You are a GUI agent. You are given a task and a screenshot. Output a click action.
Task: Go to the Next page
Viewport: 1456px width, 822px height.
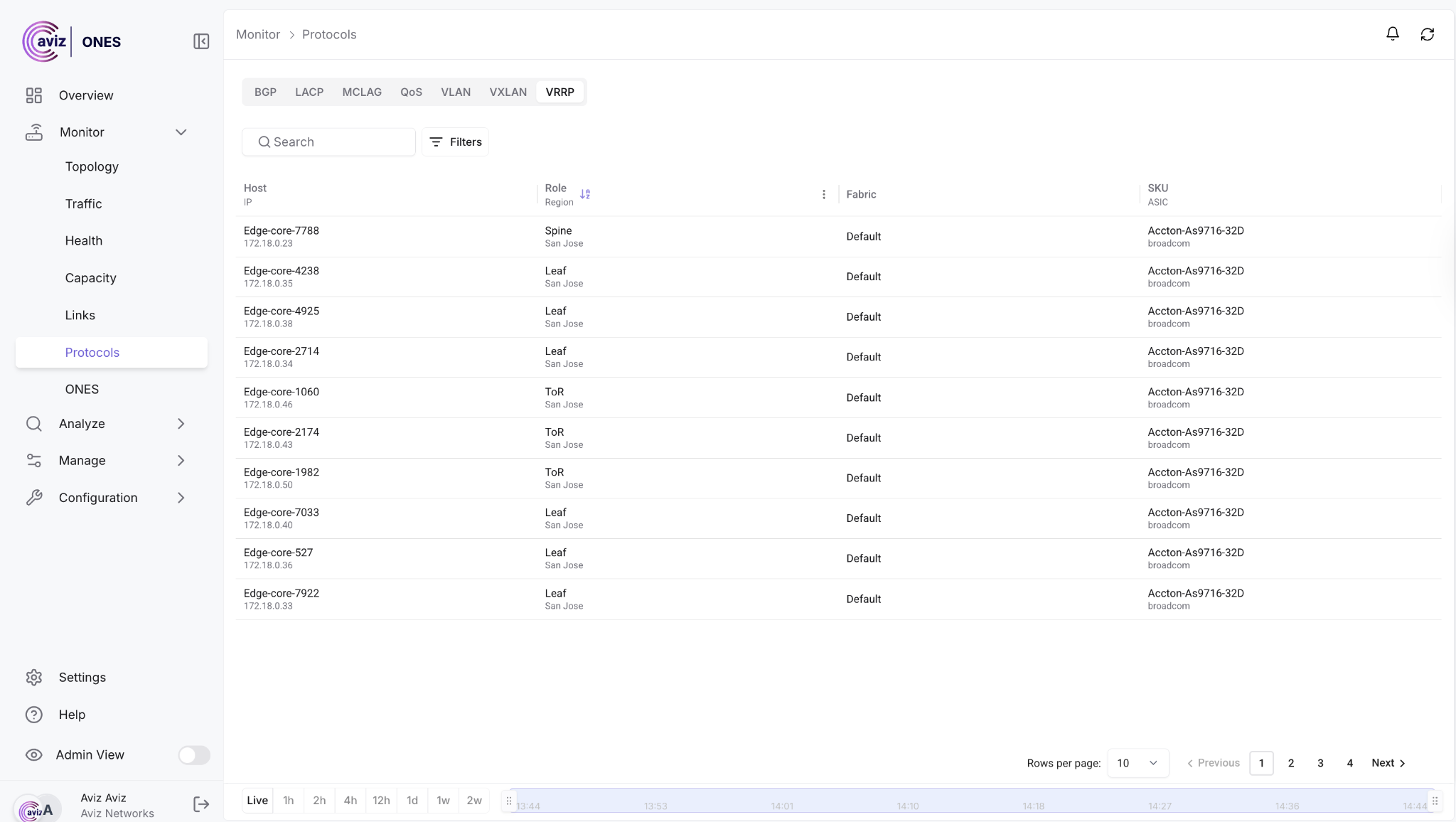[x=1388, y=763]
